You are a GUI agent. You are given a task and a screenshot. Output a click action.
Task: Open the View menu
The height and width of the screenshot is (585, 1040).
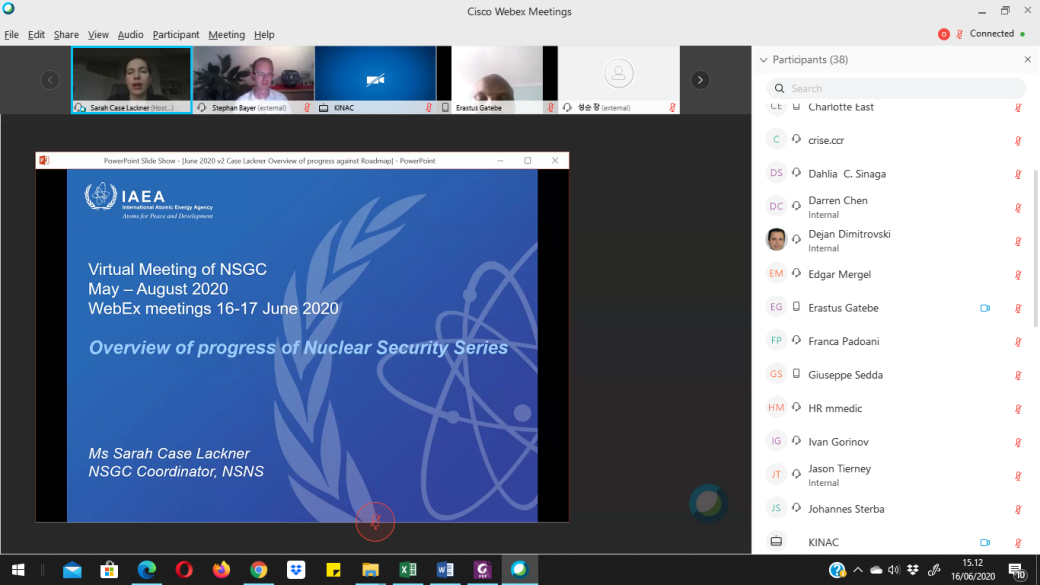pos(98,34)
